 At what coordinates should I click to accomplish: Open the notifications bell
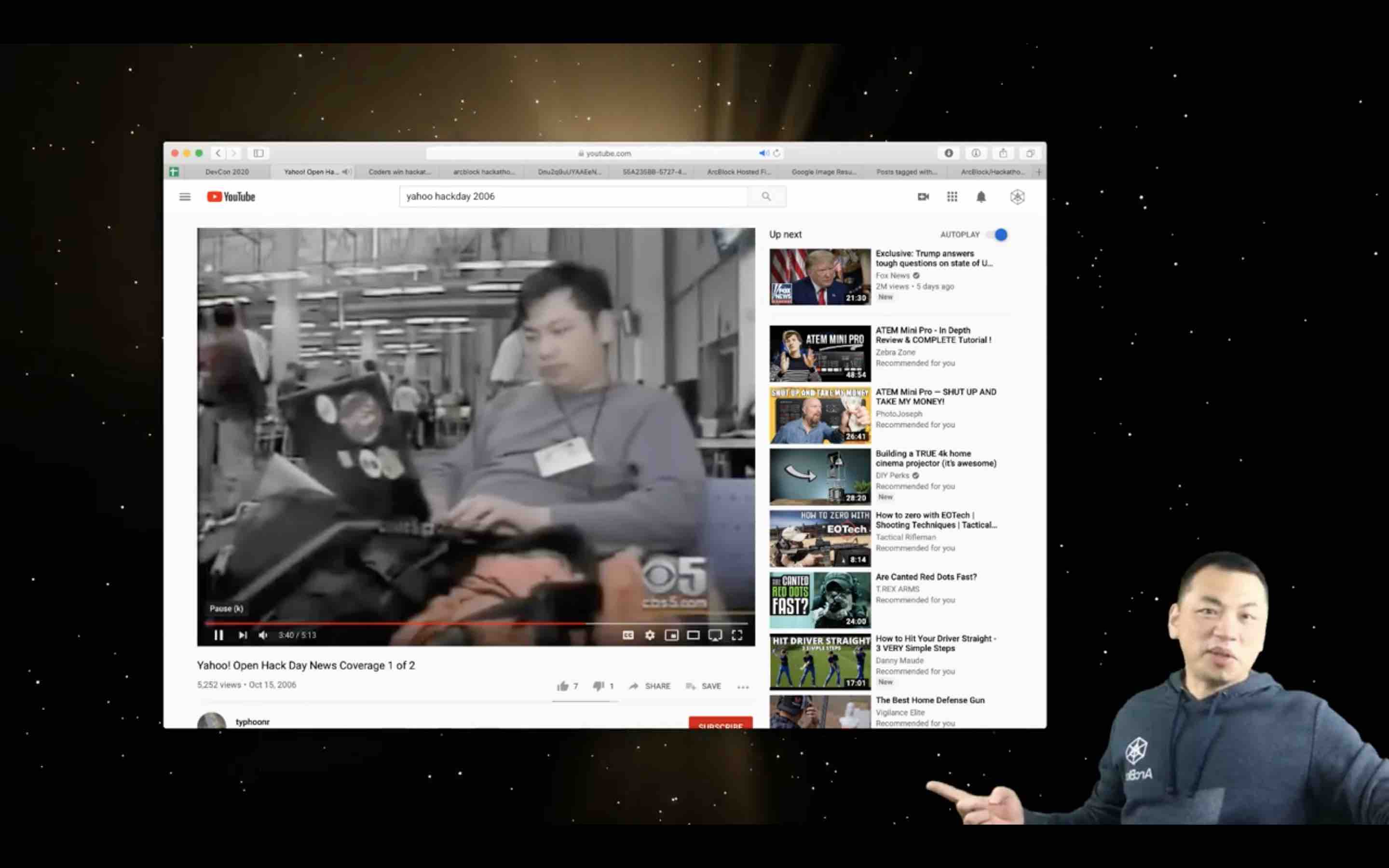pyautogui.click(x=981, y=197)
